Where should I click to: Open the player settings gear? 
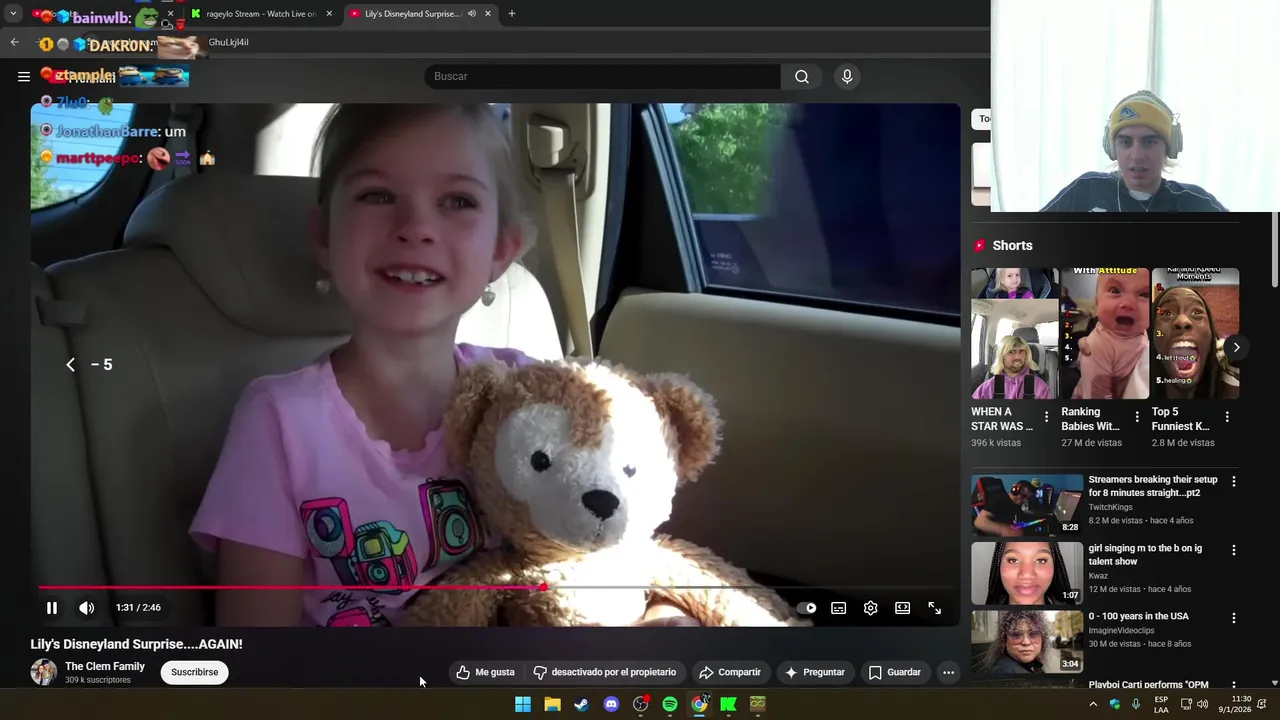pyautogui.click(x=871, y=608)
